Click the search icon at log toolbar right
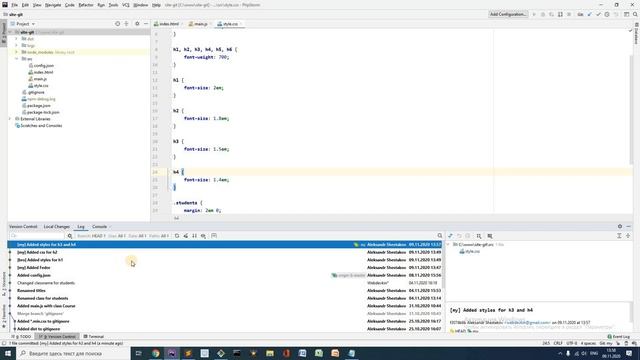Screen dimensions: 640x360 (x=440, y=236)
